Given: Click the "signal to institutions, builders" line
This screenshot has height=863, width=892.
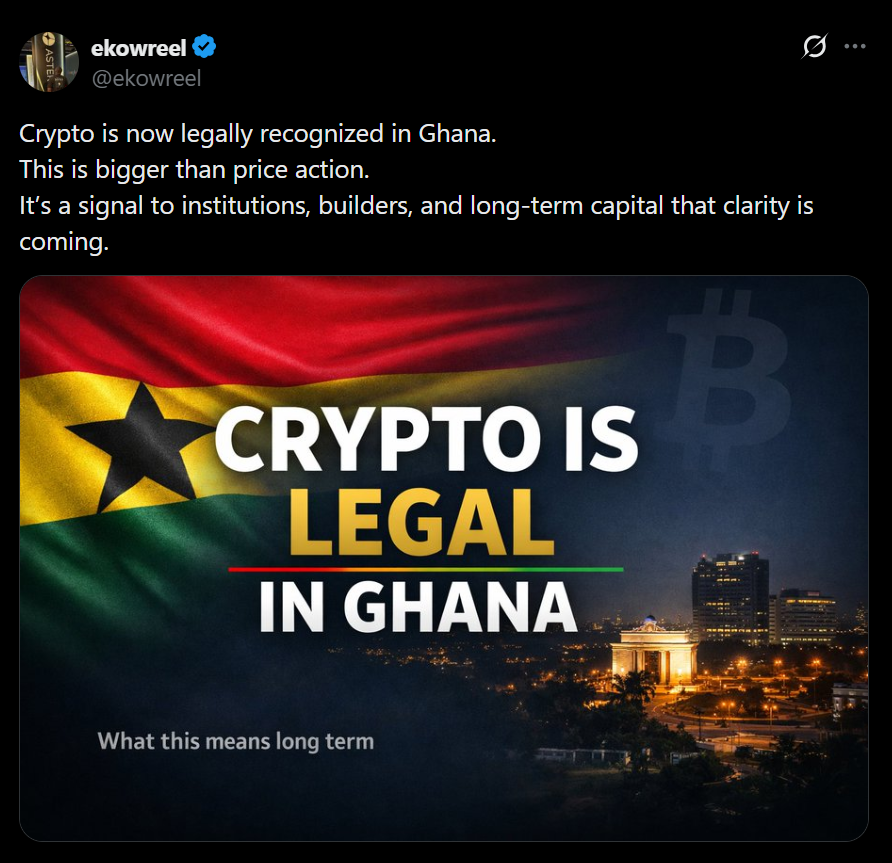Looking at the screenshot, I should coord(416,206).
